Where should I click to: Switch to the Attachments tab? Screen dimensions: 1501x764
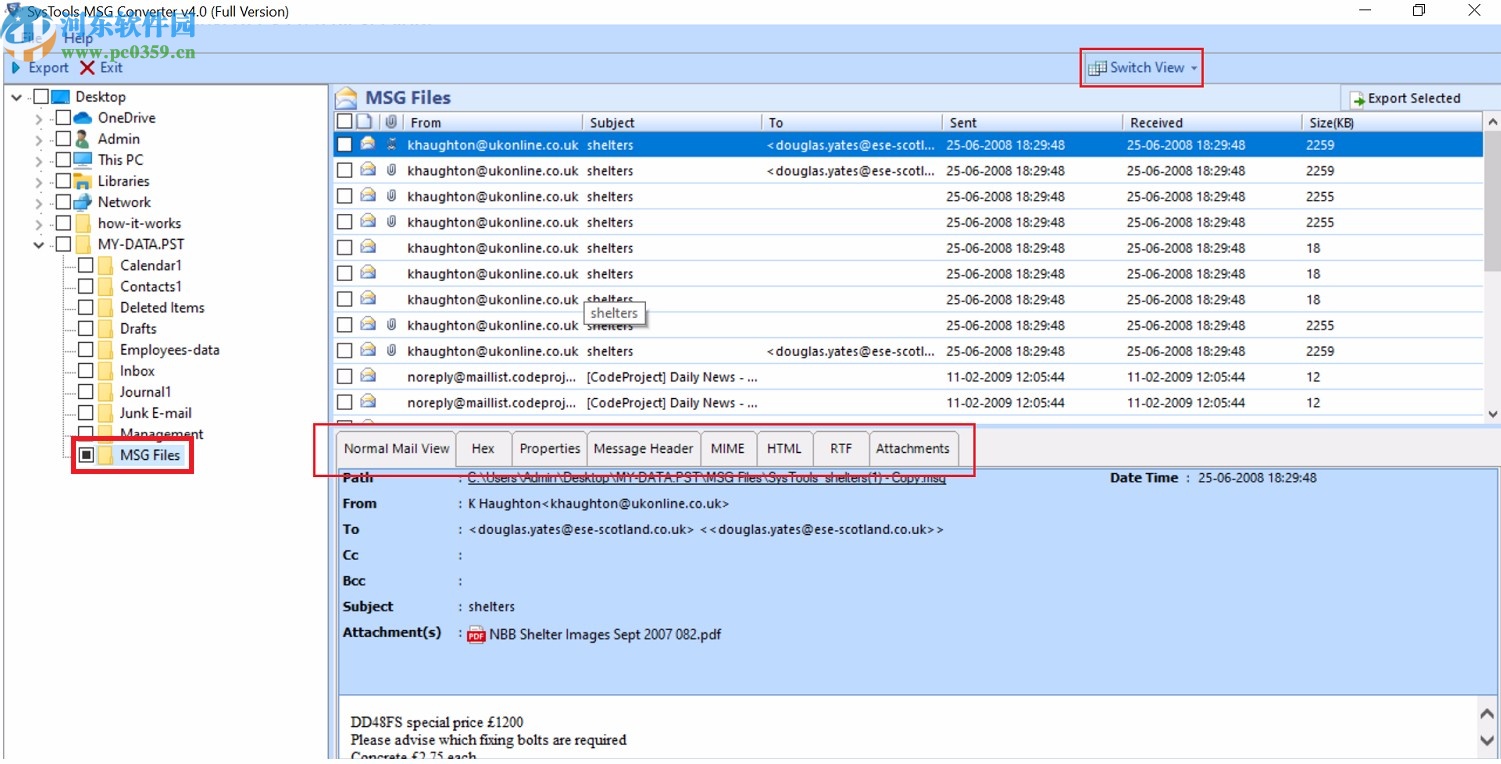pyautogui.click(x=912, y=448)
